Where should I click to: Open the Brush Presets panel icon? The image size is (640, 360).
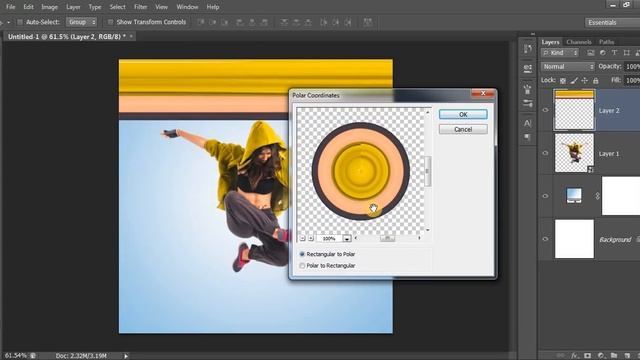click(x=527, y=103)
